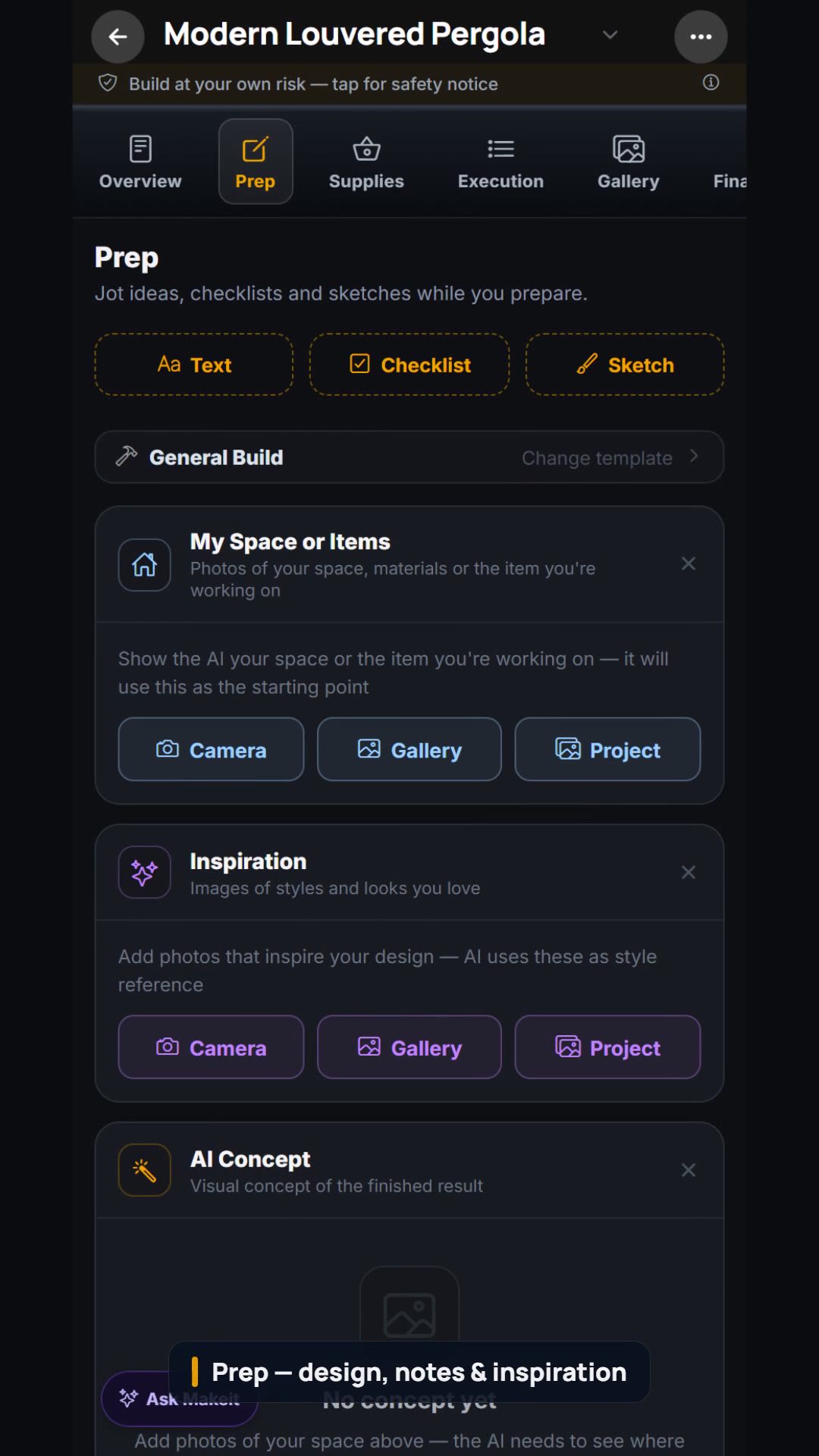819x1456 pixels.
Task: Expand the project title dropdown chevron
Action: [x=610, y=35]
